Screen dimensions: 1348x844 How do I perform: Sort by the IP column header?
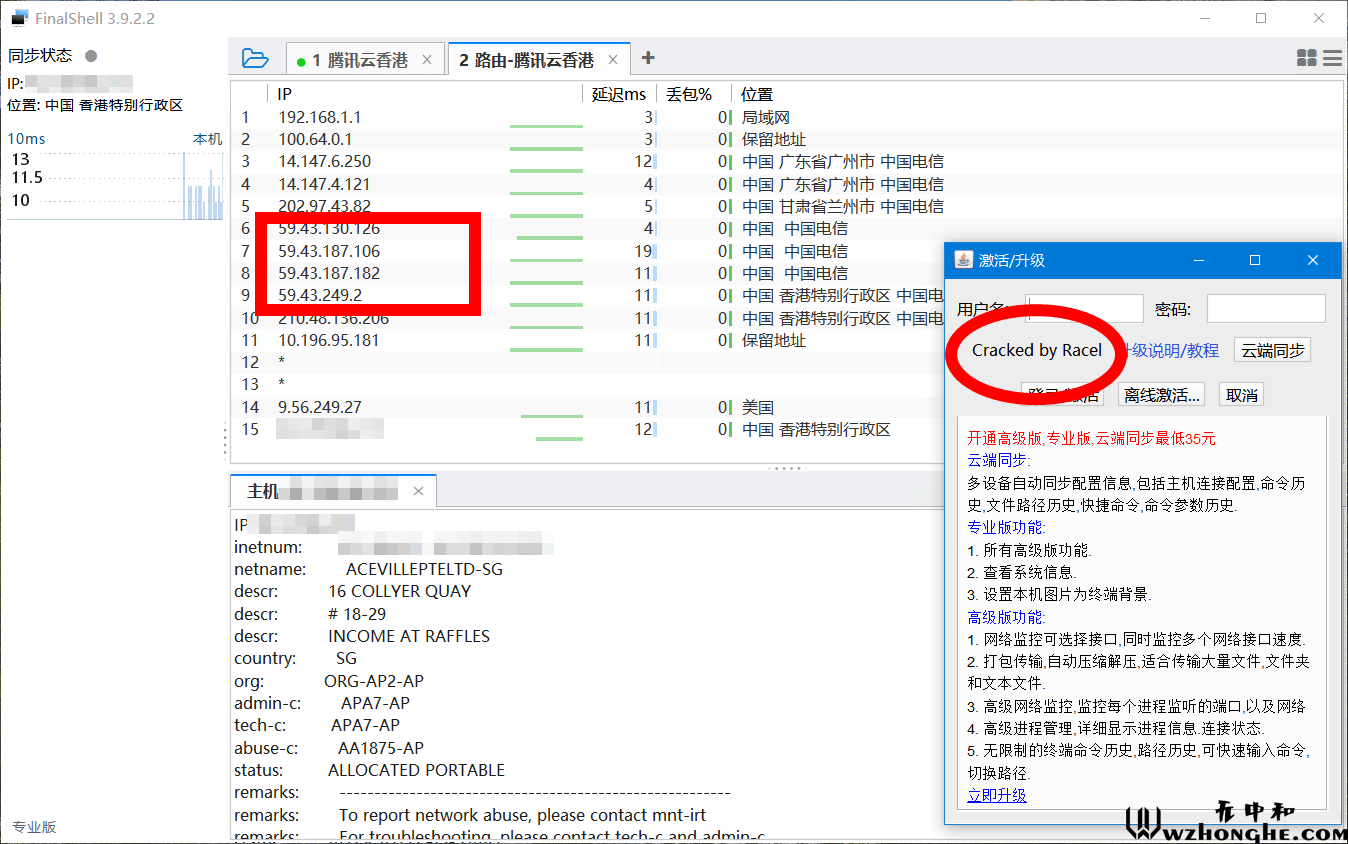point(427,94)
